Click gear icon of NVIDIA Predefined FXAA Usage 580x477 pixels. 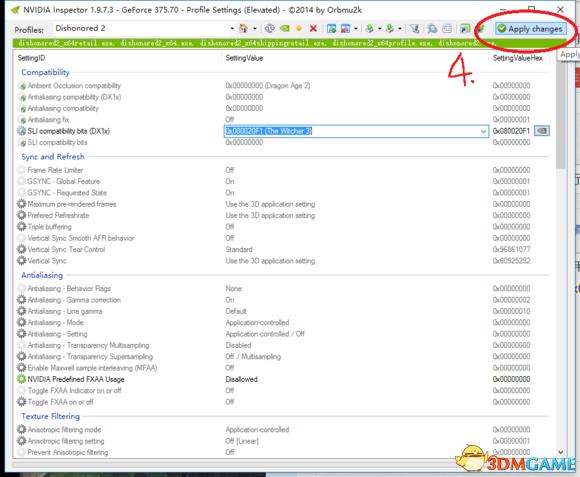pyautogui.click(x=21, y=379)
